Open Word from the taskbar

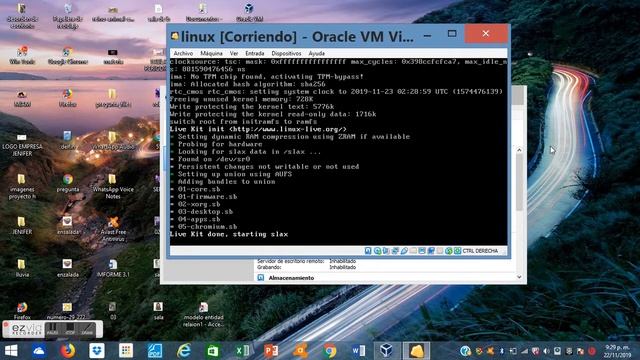(358, 351)
